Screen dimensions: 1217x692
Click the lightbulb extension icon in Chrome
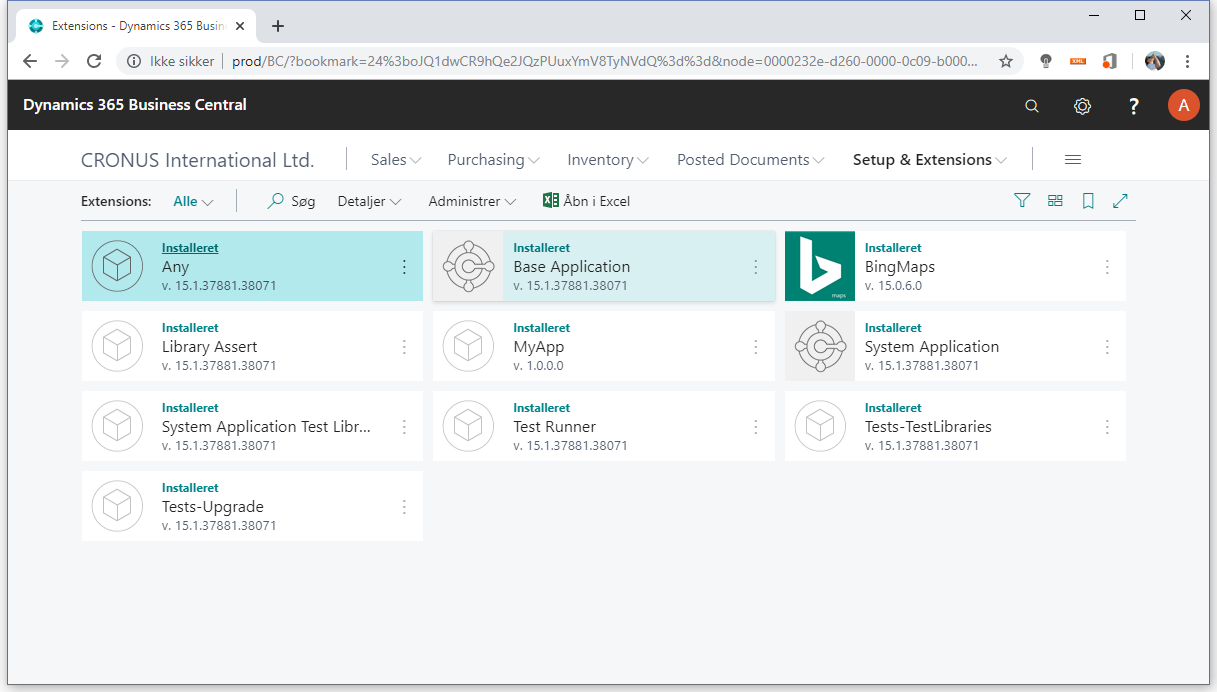click(1046, 61)
